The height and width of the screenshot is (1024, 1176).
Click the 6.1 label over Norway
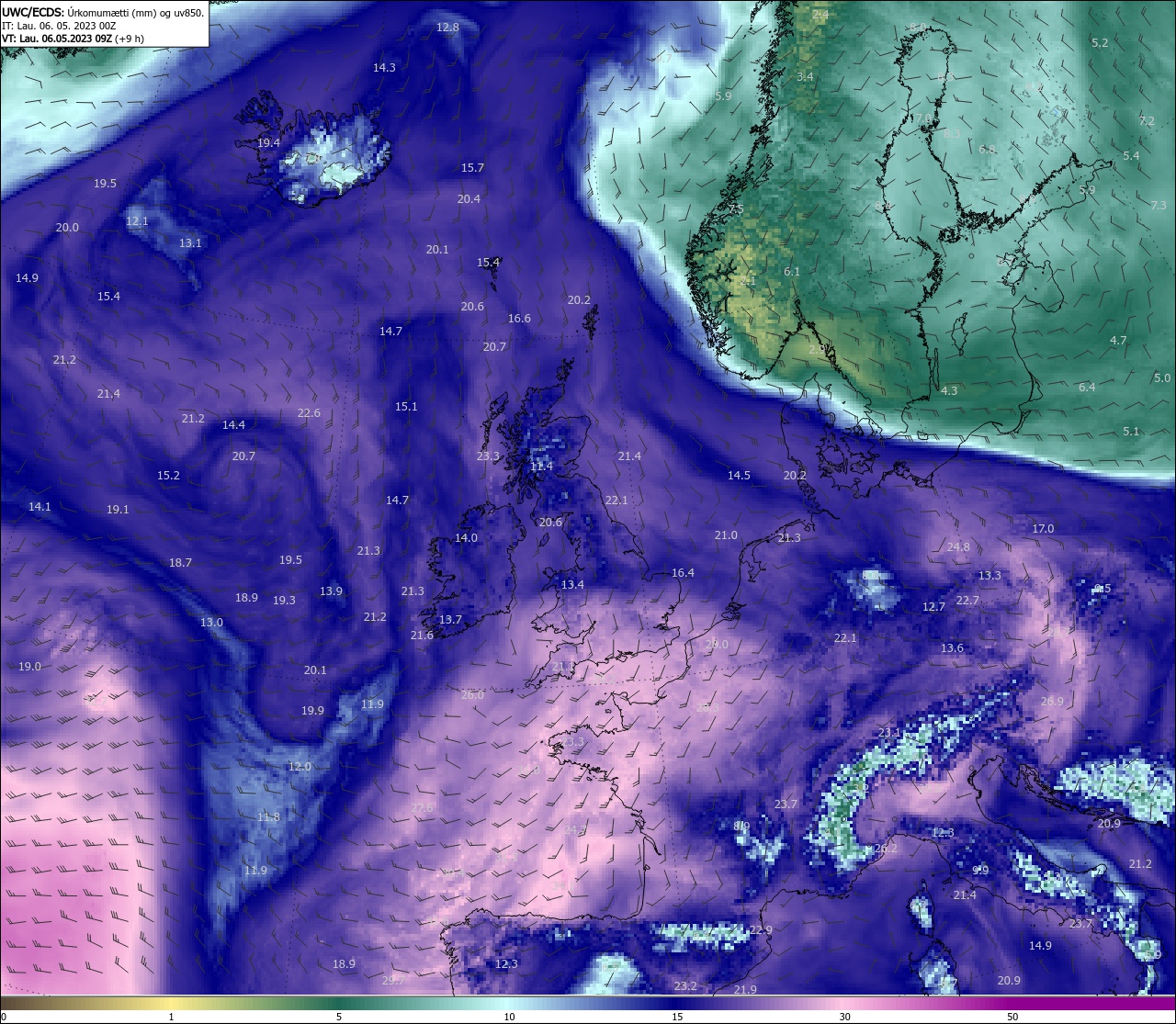792,272
